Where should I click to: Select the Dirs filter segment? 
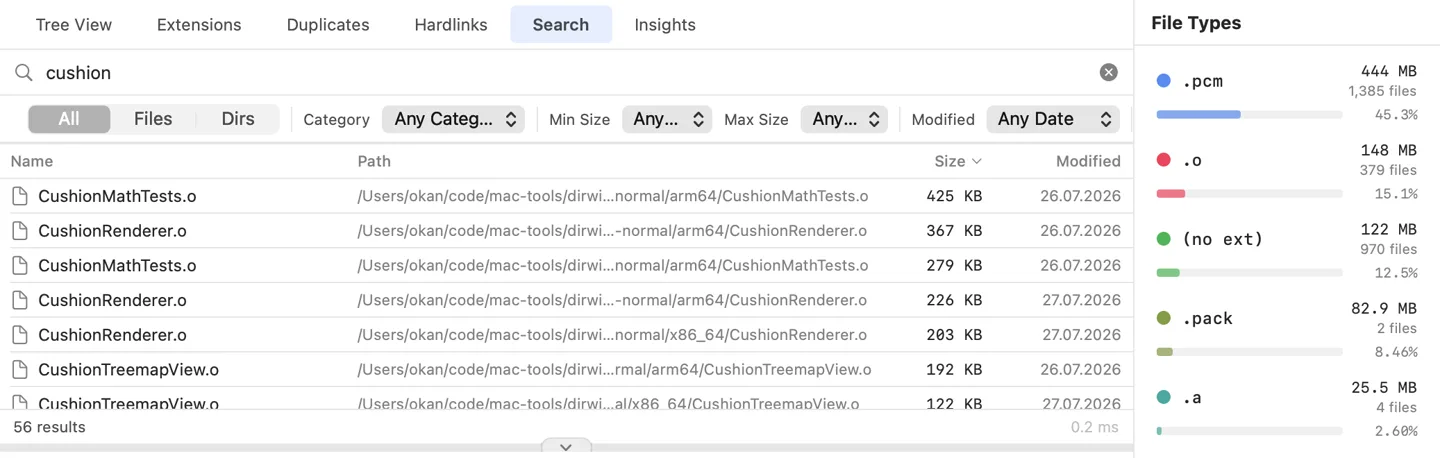click(238, 119)
